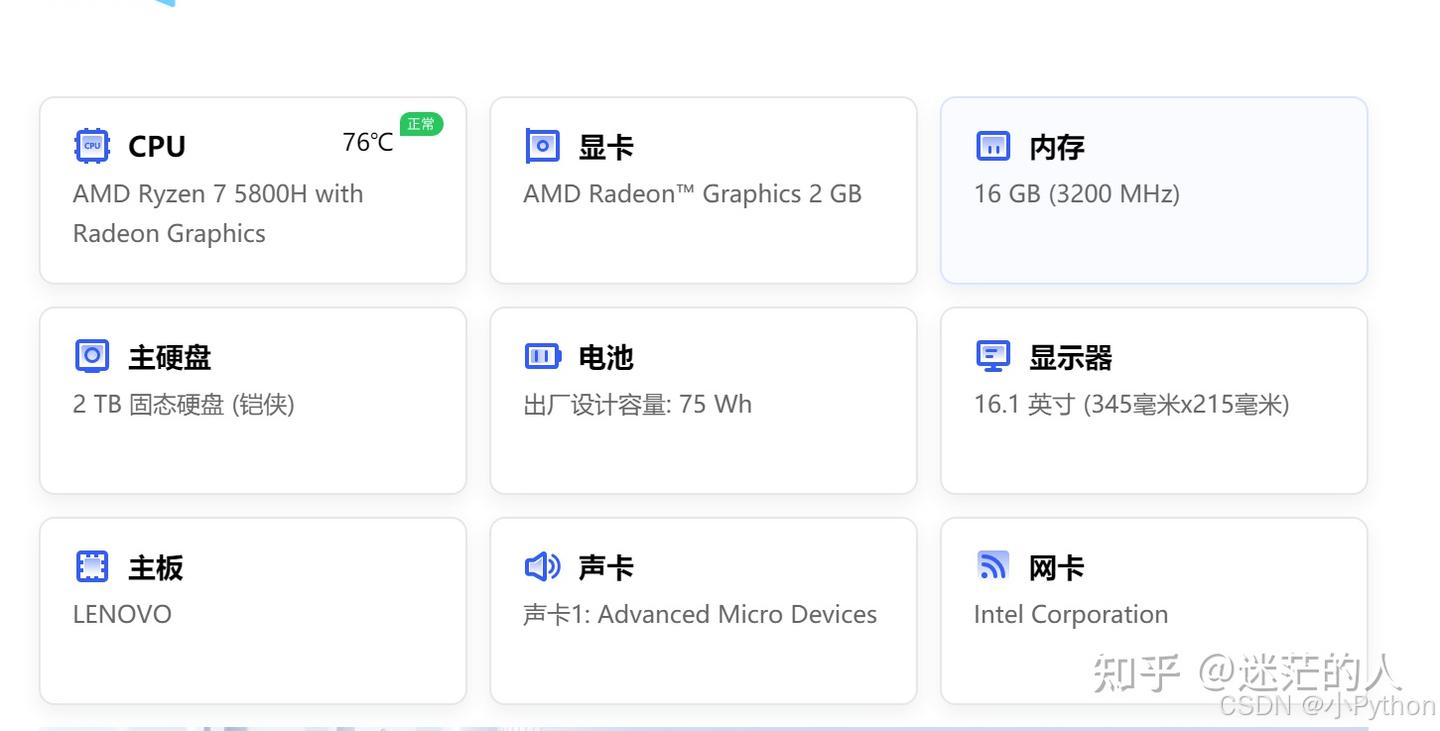Click the Intel Corporation network adapter text

pyautogui.click(x=1070, y=614)
